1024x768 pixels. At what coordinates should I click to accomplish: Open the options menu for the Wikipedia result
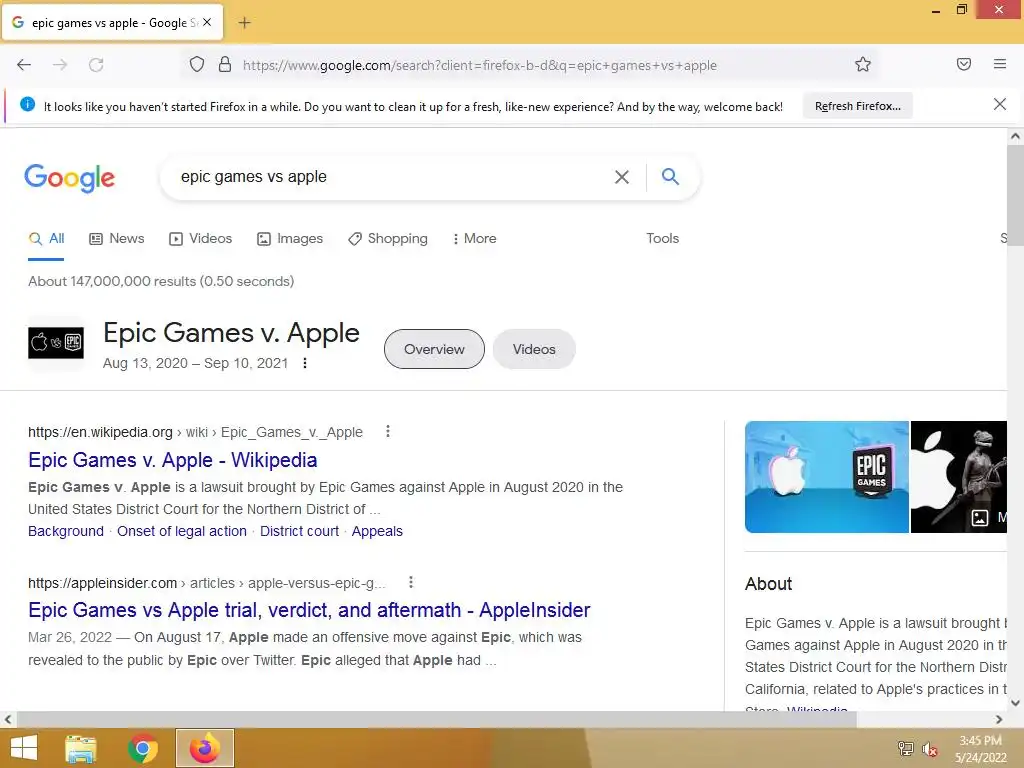click(x=388, y=432)
